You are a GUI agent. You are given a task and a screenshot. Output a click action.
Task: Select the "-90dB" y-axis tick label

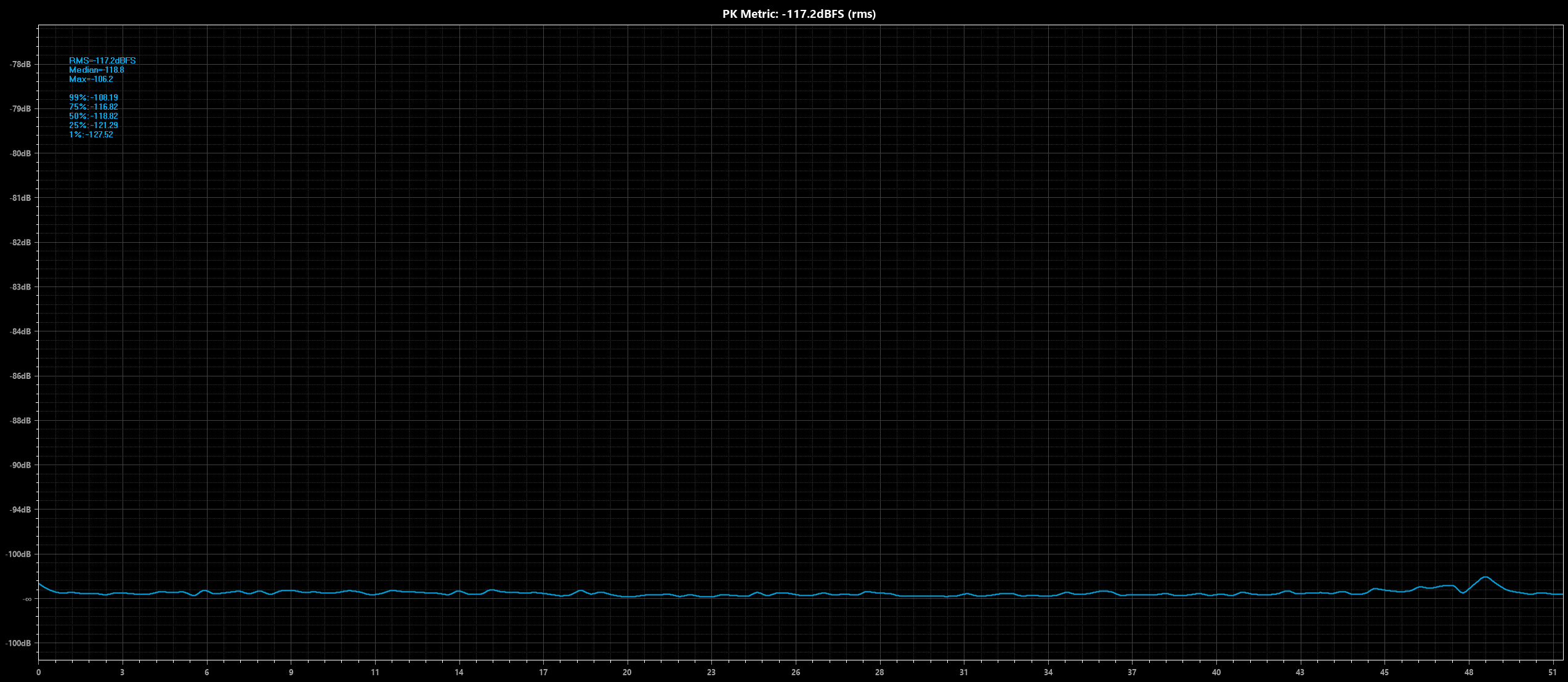pyautogui.click(x=20, y=465)
